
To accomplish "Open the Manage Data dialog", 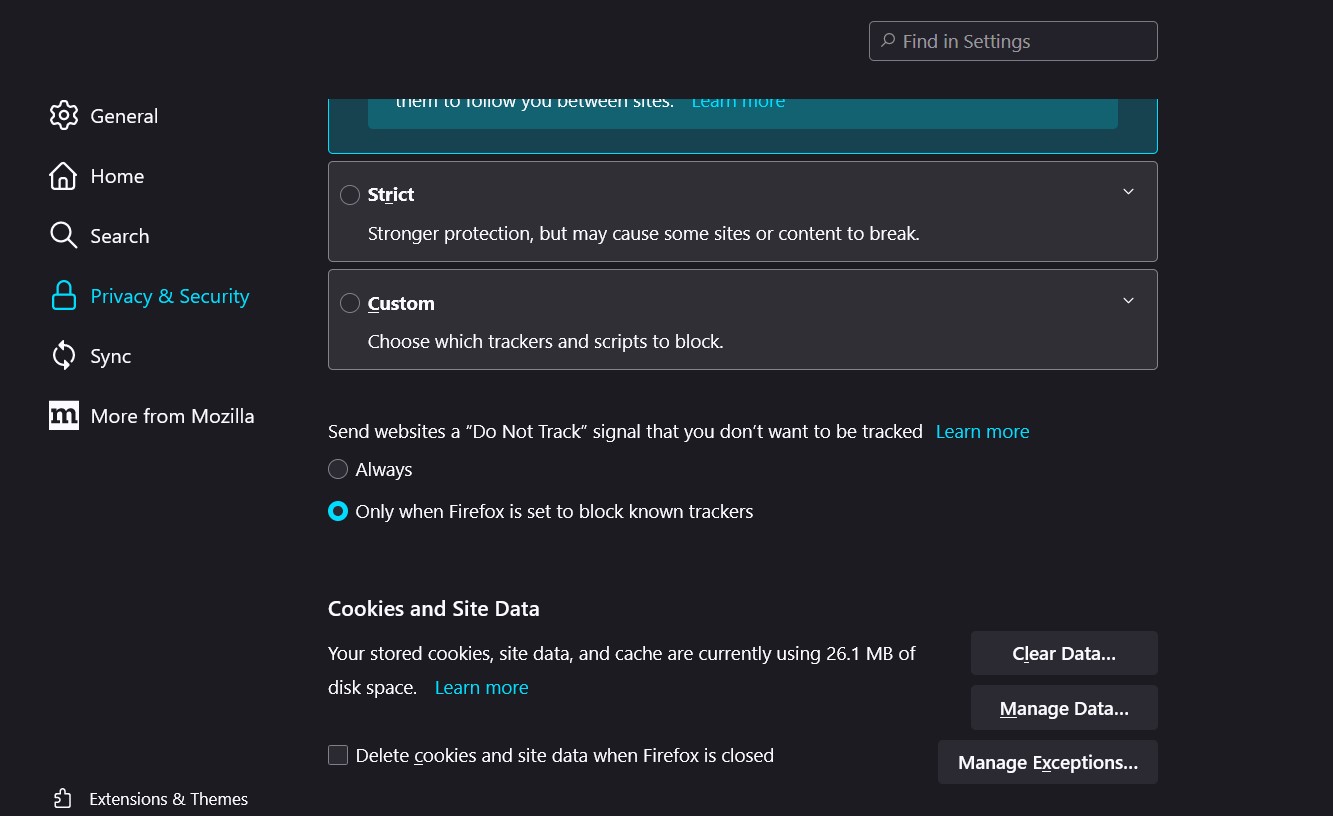I will 1063,708.
